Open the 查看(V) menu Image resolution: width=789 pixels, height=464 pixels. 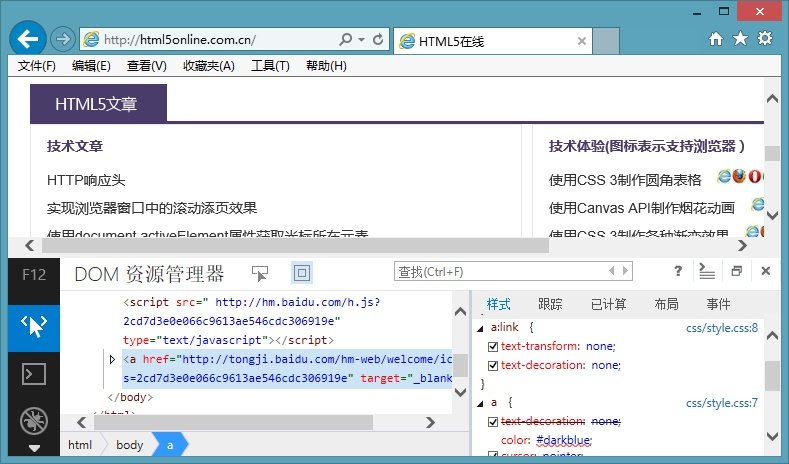point(146,66)
